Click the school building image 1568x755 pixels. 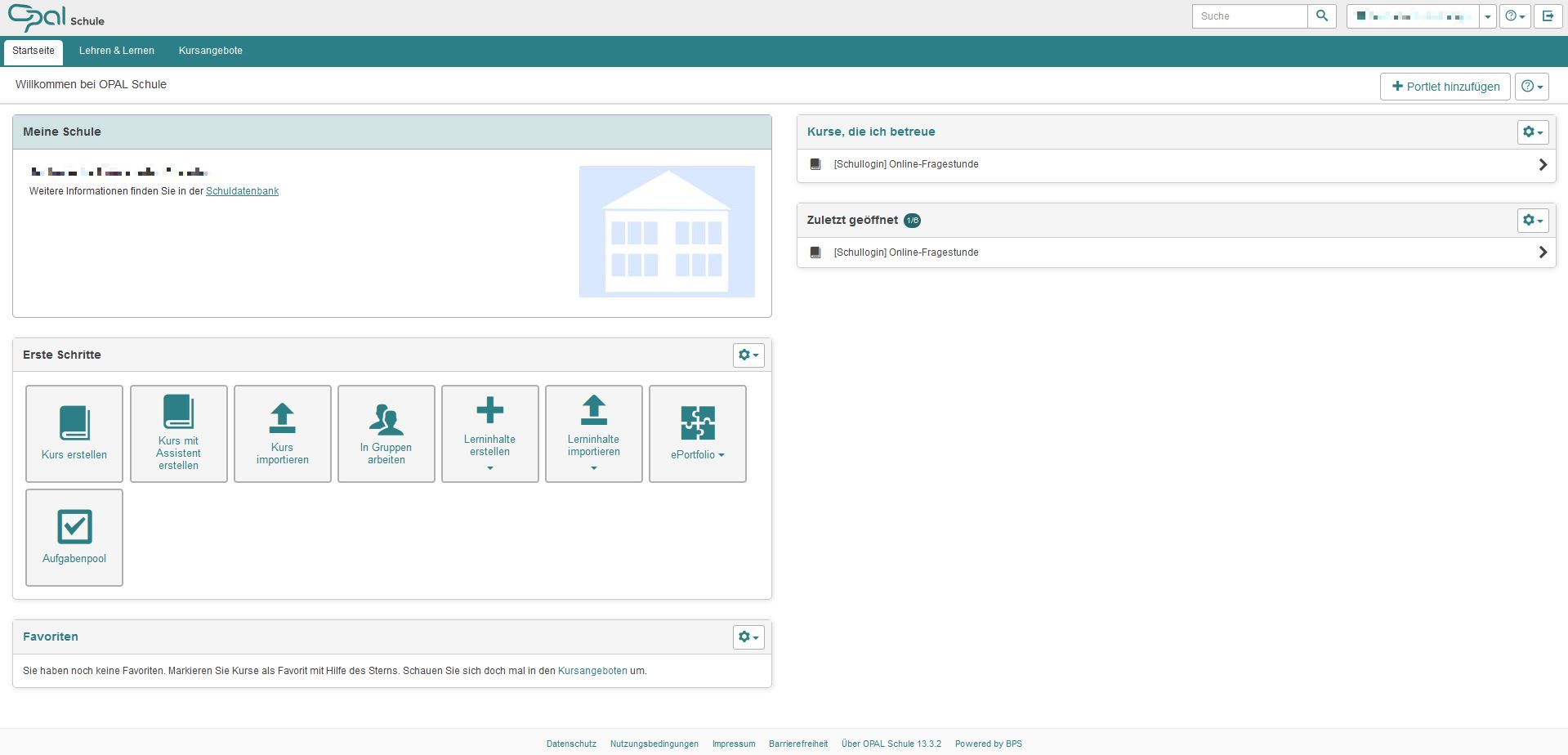click(x=667, y=232)
